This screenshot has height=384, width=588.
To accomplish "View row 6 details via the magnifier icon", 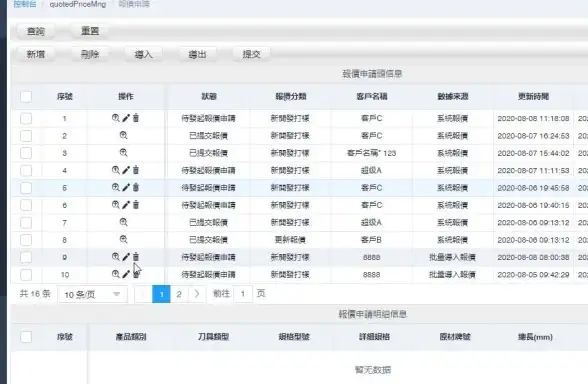I will click(x=116, y=205).
